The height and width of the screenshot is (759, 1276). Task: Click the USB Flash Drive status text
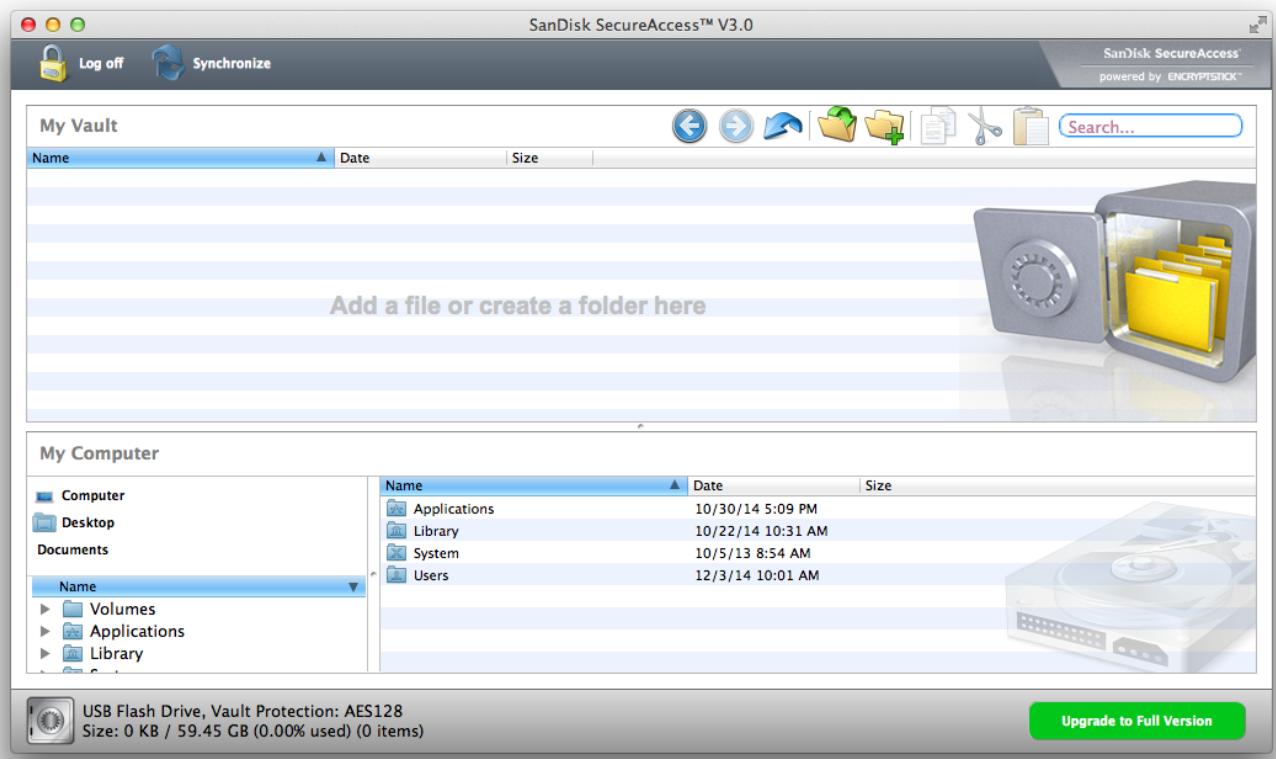coord(242,711)
